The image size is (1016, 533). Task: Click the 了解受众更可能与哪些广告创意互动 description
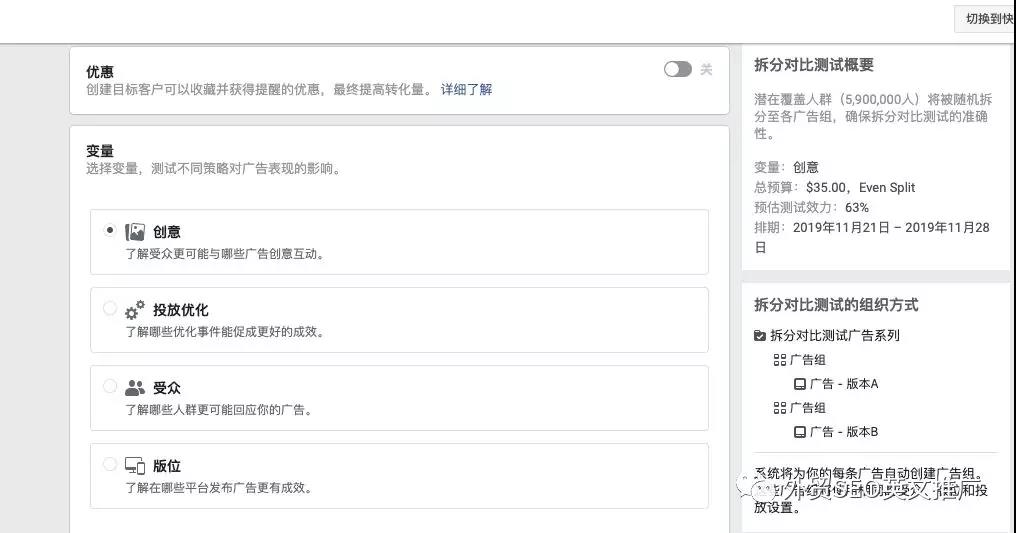pos(225,254)
